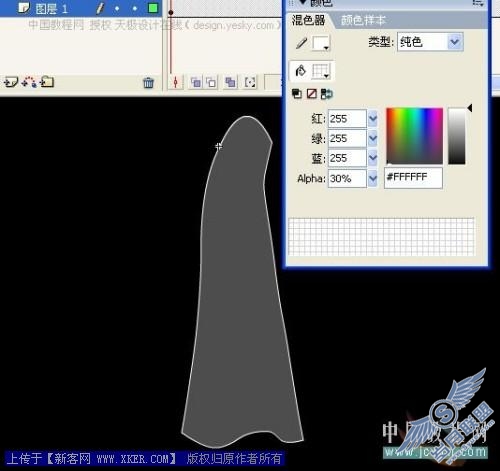Screen dimensions: 500x471
Task: Click the center frame icon
Action: pos(176,82)
